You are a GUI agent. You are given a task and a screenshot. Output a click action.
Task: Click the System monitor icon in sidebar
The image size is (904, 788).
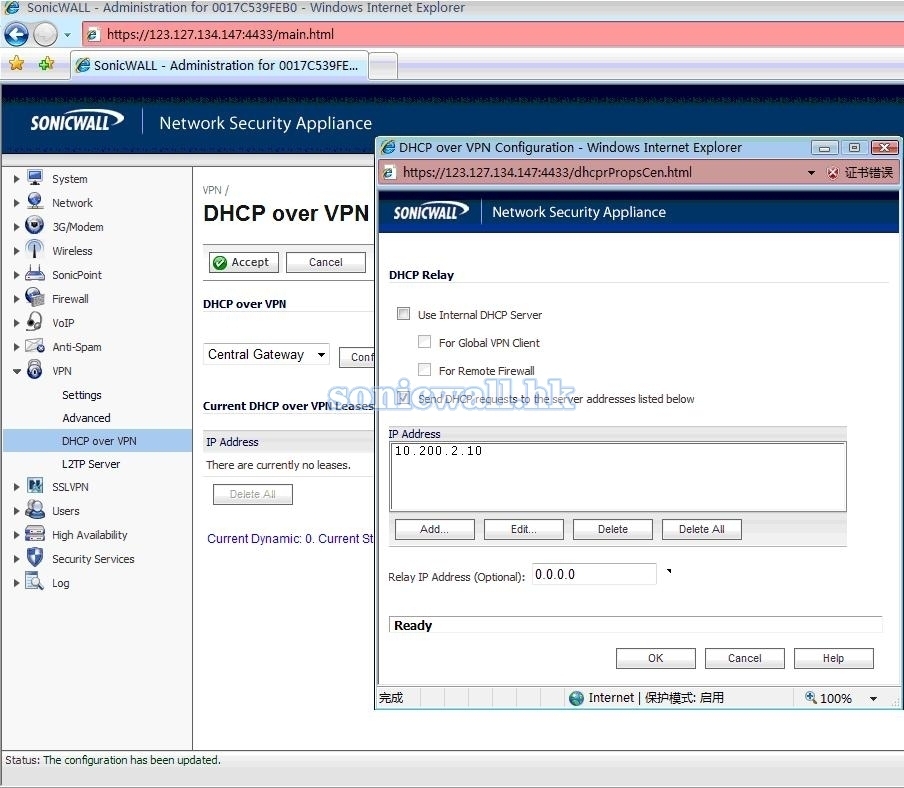[35, 178]
